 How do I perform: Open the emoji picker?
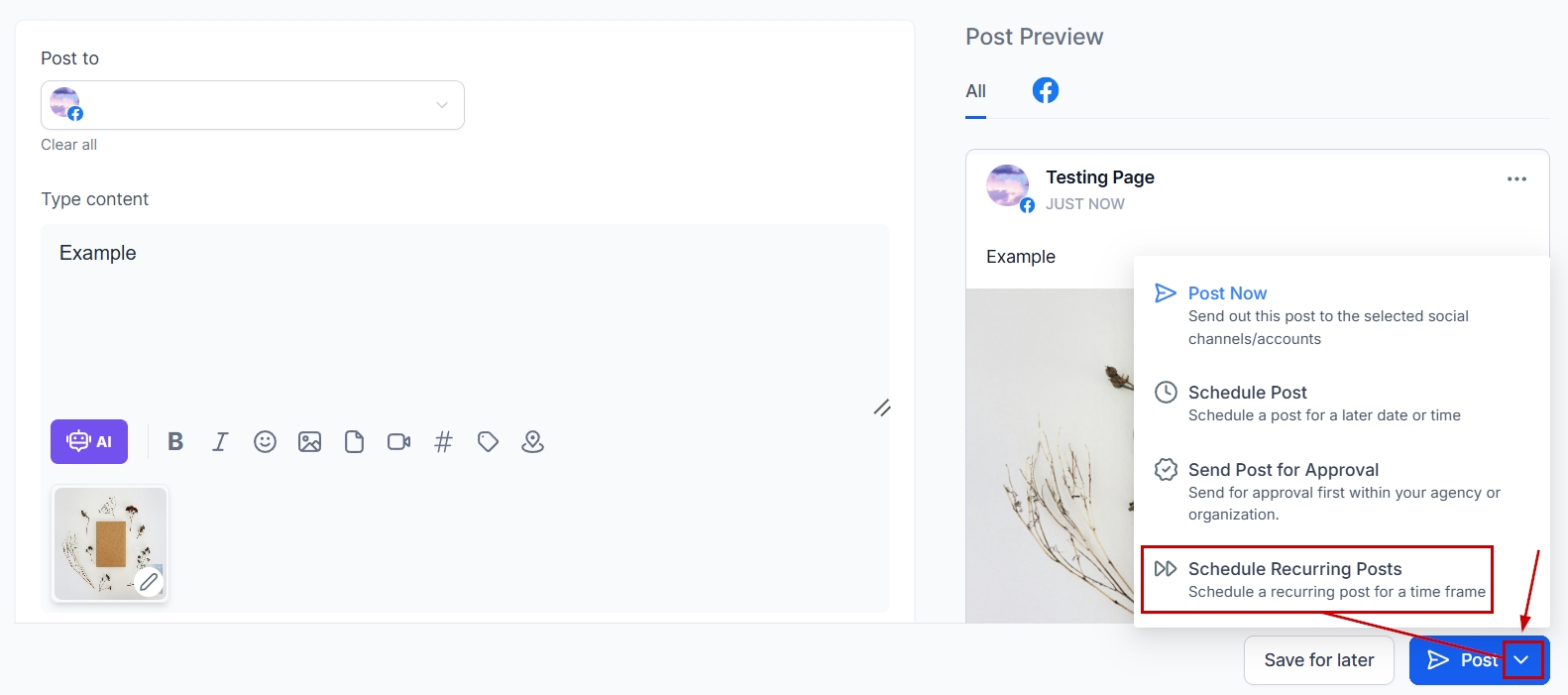click(x=265, y=442)
